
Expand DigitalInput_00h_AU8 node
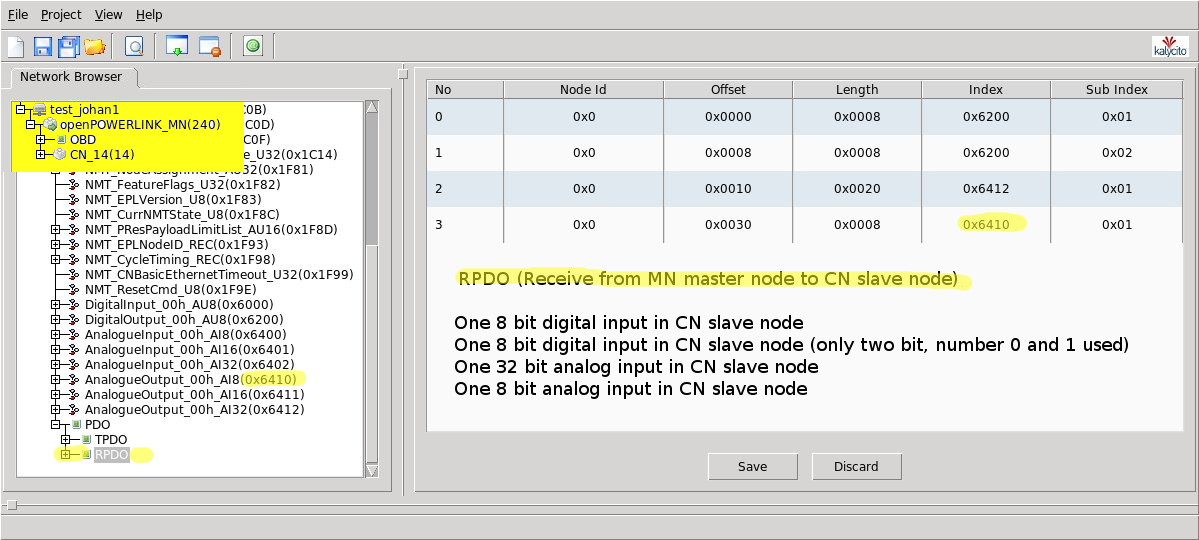[x=55, y=304]
